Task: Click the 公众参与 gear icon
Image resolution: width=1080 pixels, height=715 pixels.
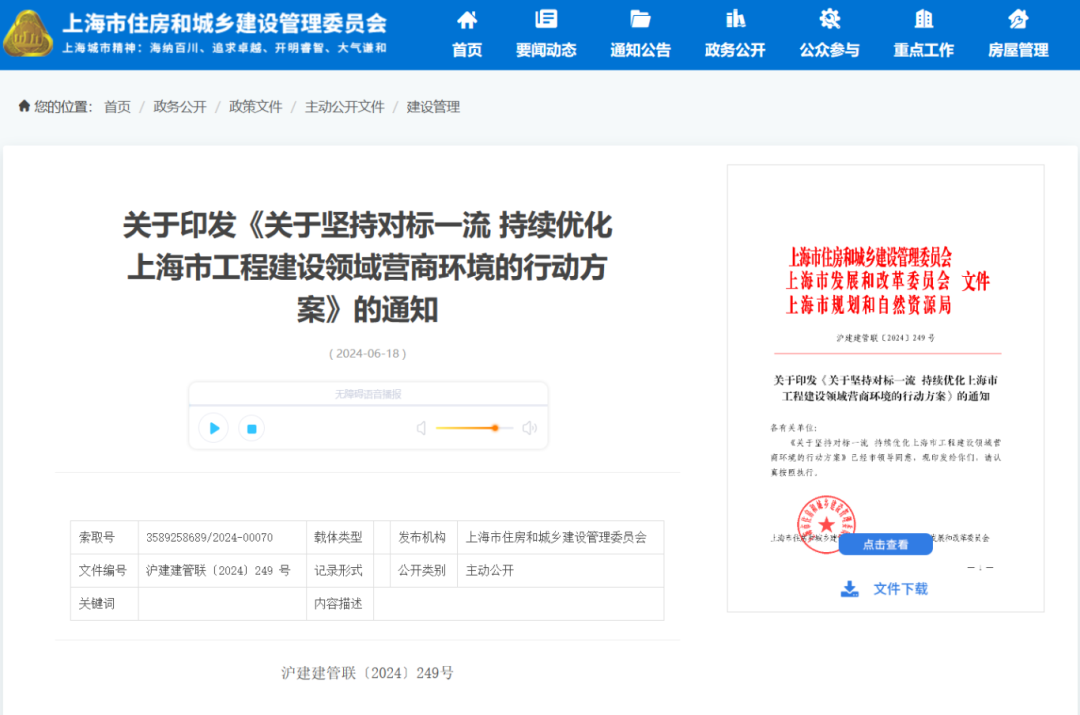Action: click(829, 19)
